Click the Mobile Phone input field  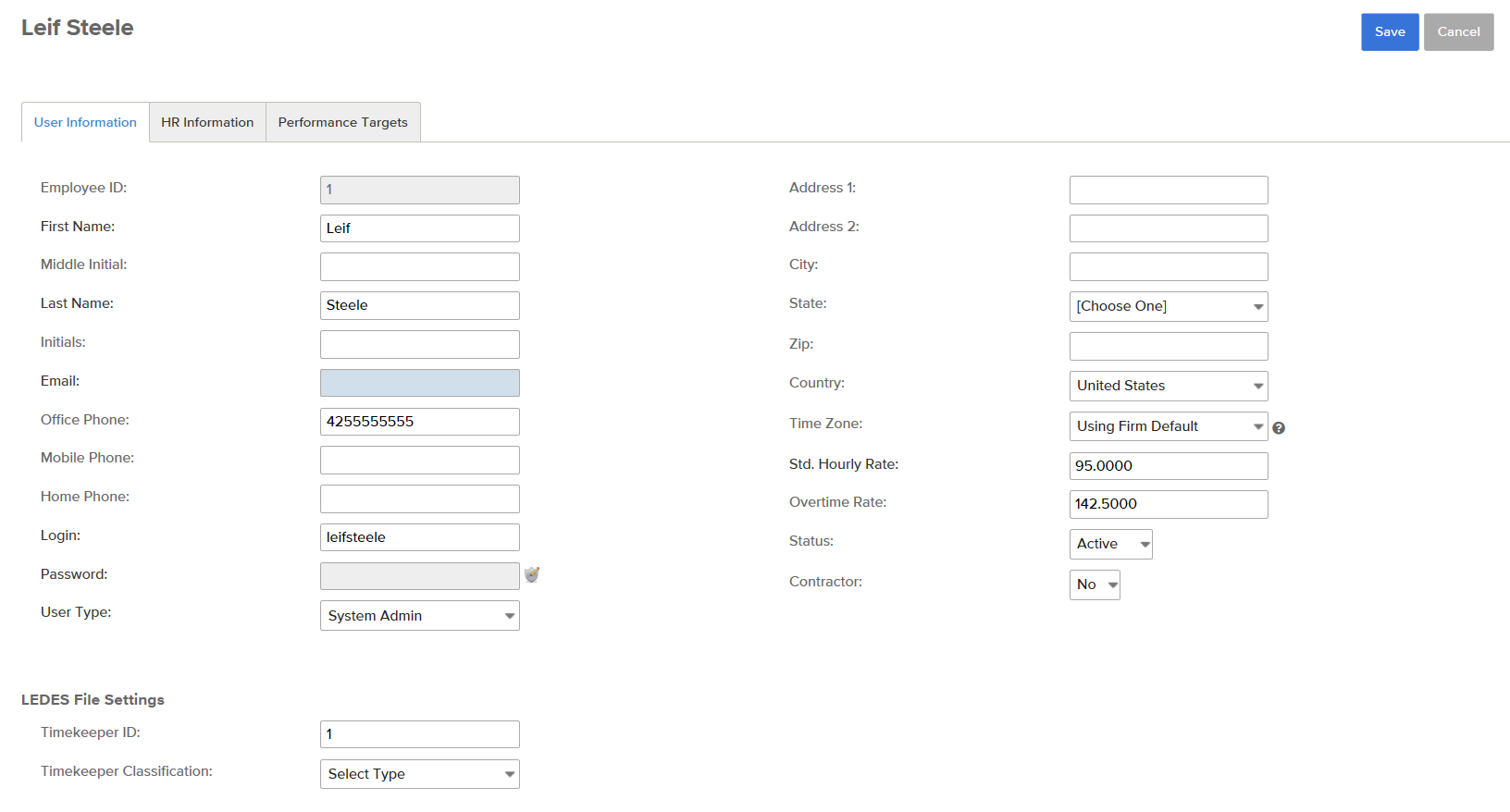point(420,460)
